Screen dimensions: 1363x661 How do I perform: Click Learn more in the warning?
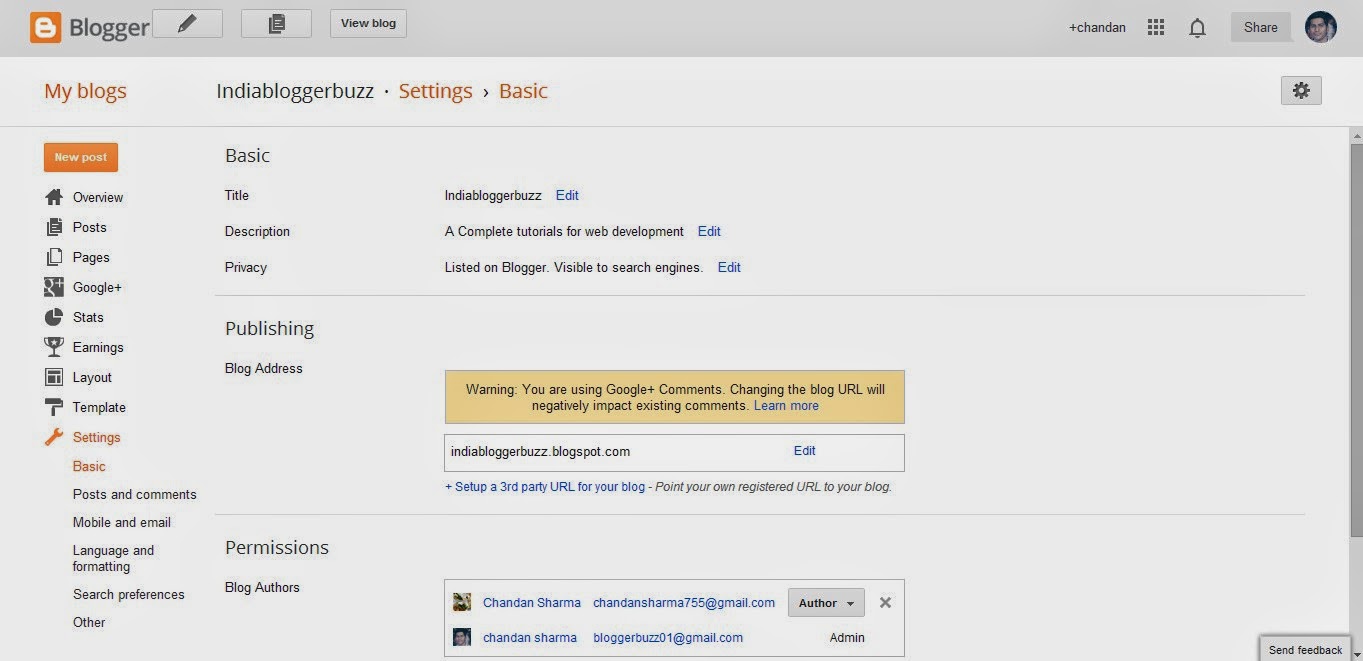click(786, 405)
